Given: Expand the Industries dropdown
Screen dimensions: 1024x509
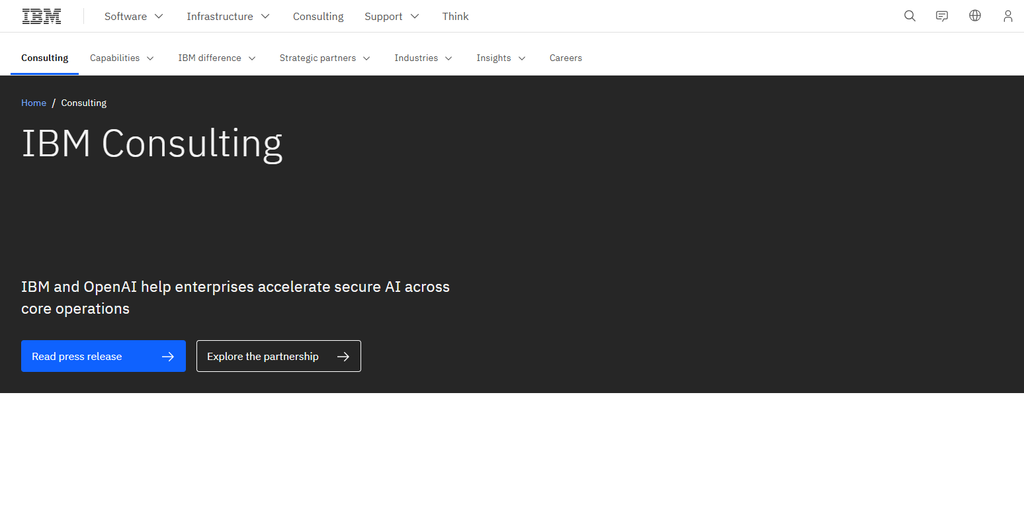Looking at the screenshot, I should 423,58.
